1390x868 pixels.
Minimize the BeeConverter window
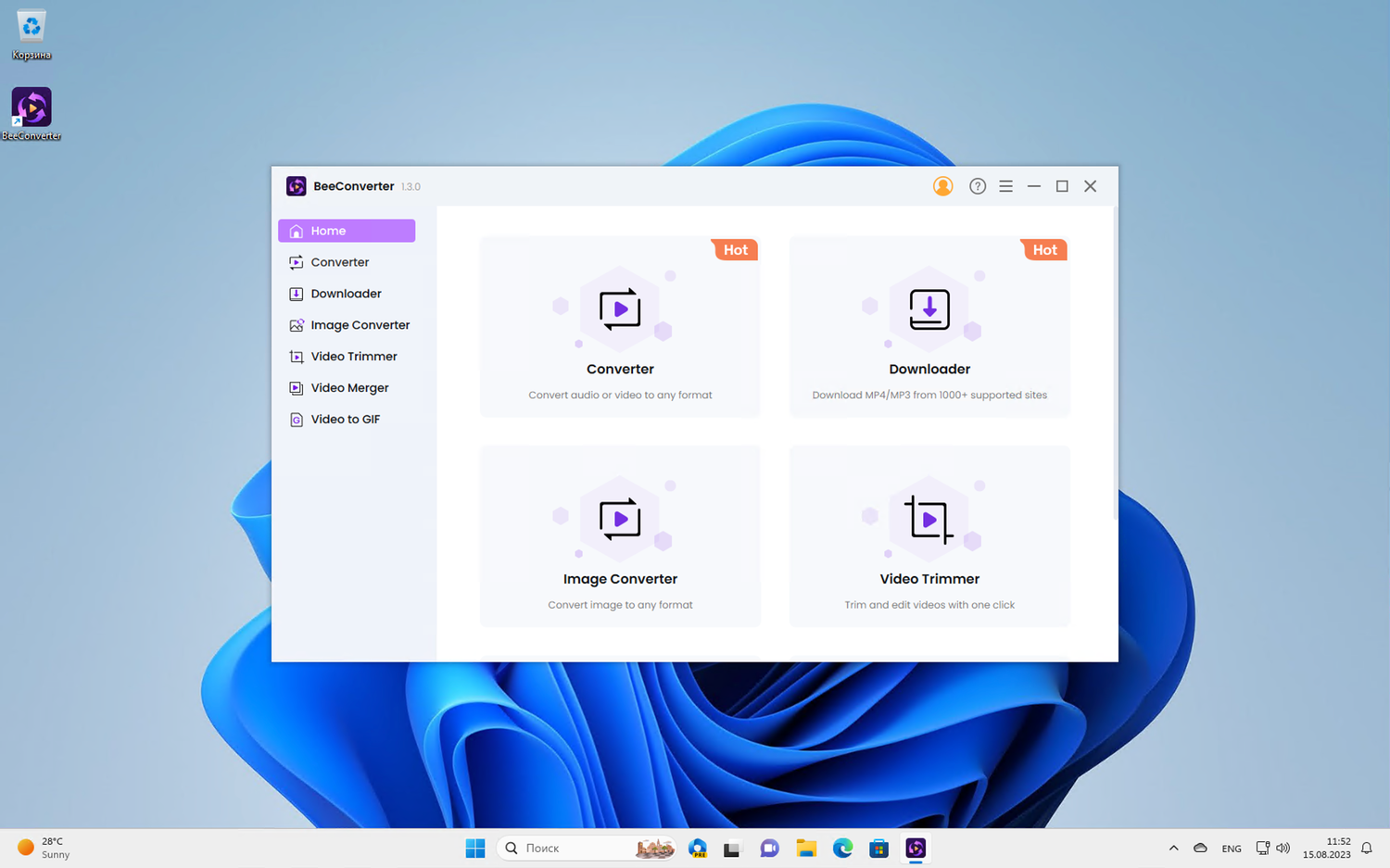tap(1034, 186)
